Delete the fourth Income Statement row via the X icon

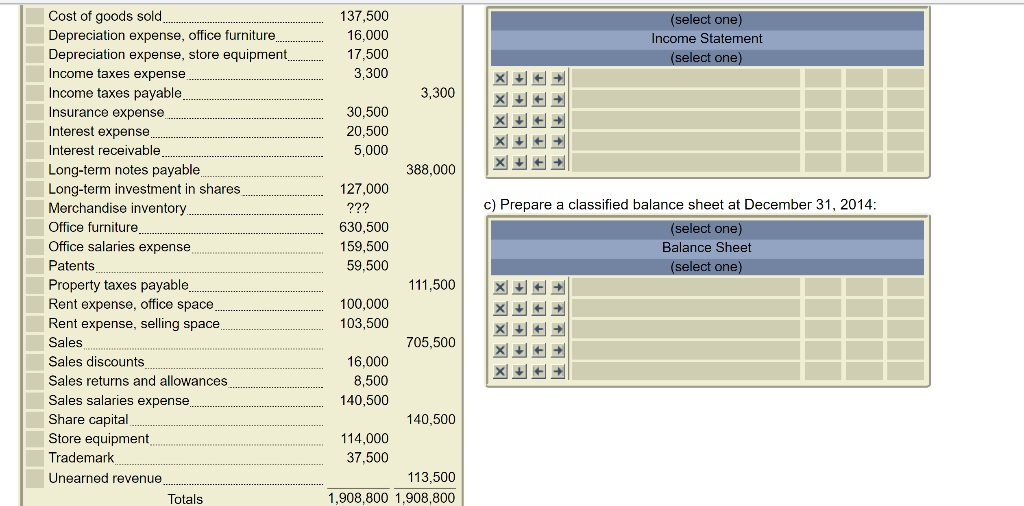[x=500, y=141]
